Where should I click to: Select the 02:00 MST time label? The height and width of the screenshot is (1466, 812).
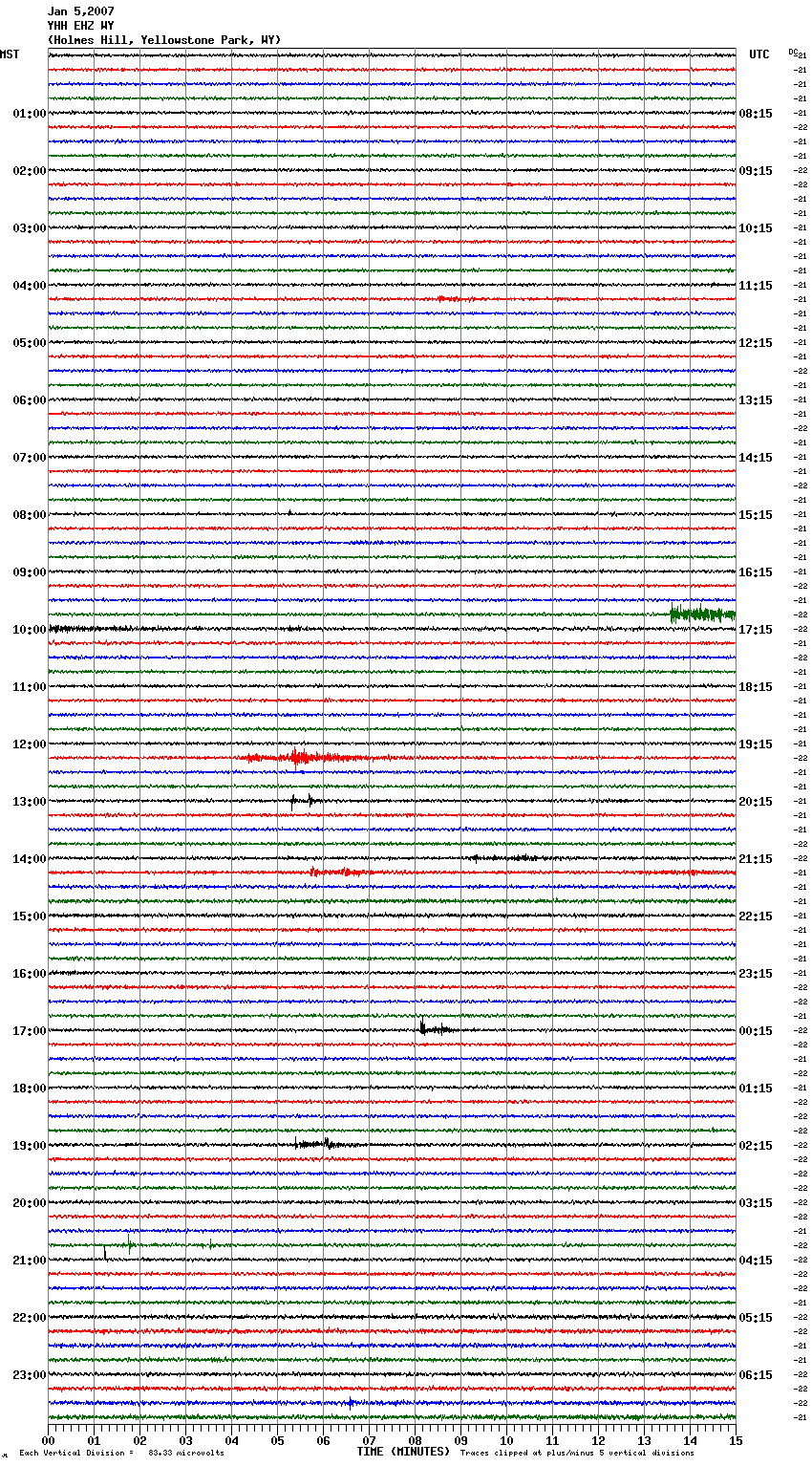pos(30,171)
